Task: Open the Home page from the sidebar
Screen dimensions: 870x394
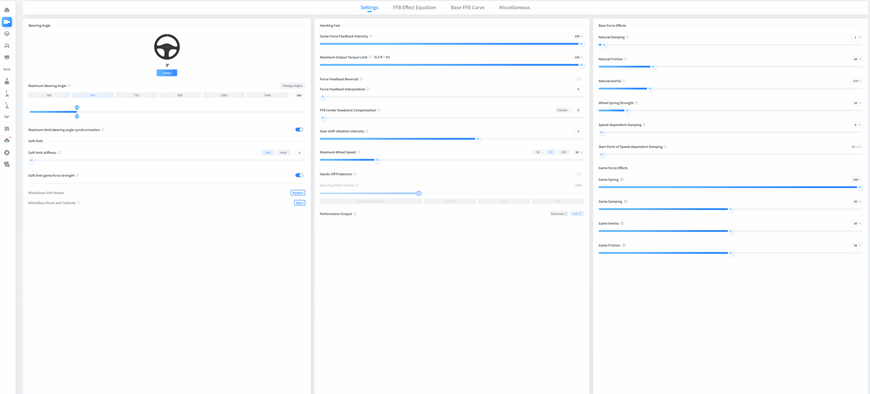Action: pos(7,10)
